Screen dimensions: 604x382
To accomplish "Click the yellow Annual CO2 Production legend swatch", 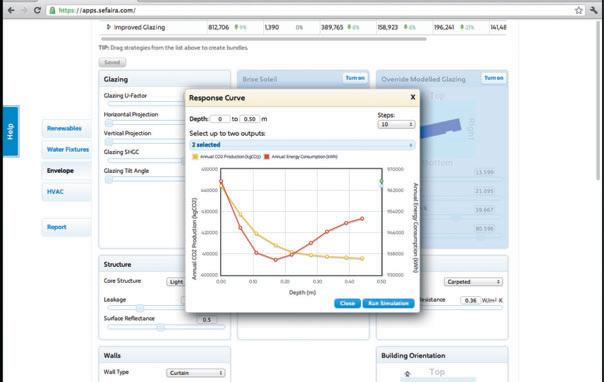I will click(195, 156).
